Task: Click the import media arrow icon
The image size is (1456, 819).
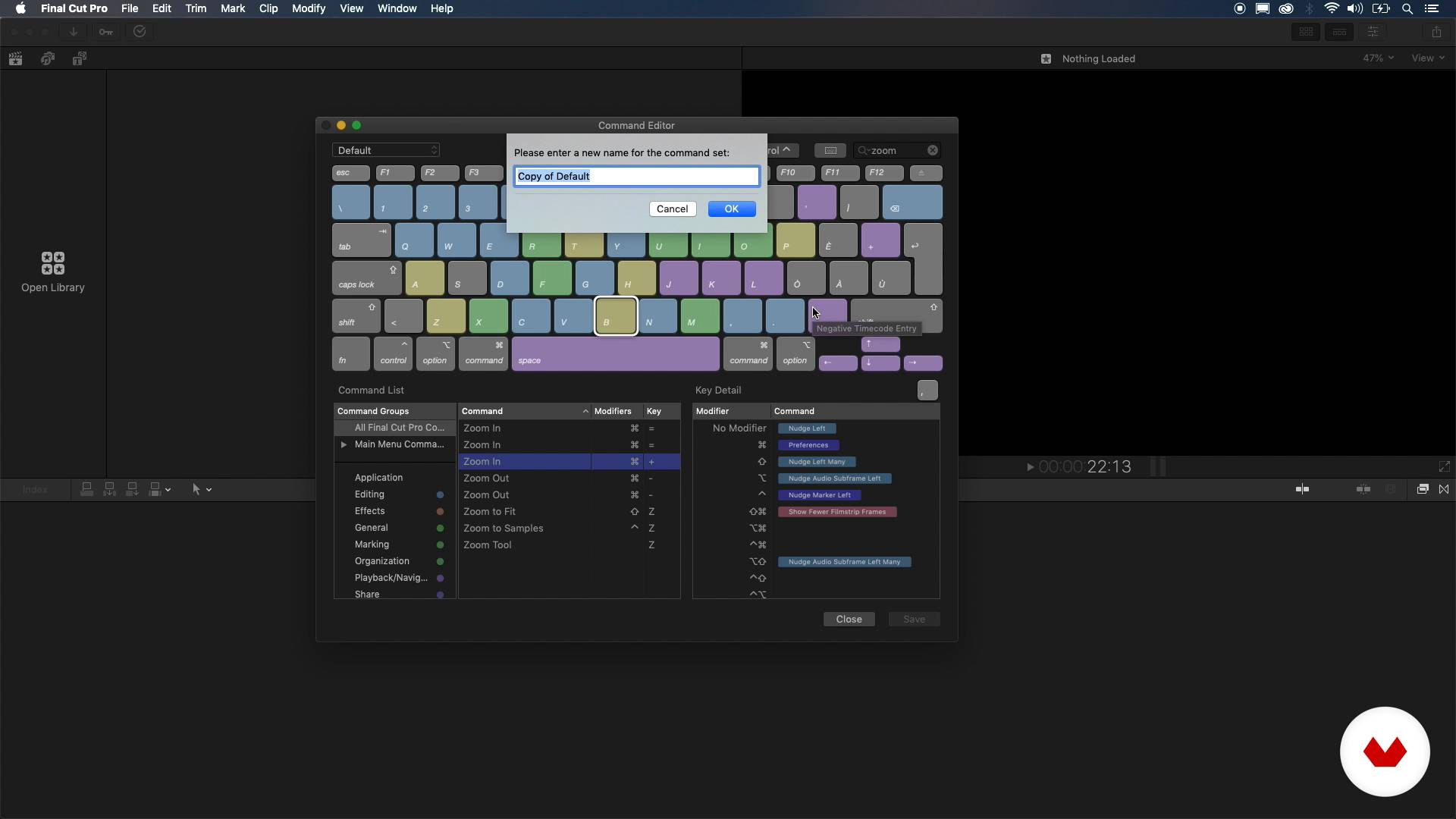Action: pyautogui.click(x=74, y=32)
